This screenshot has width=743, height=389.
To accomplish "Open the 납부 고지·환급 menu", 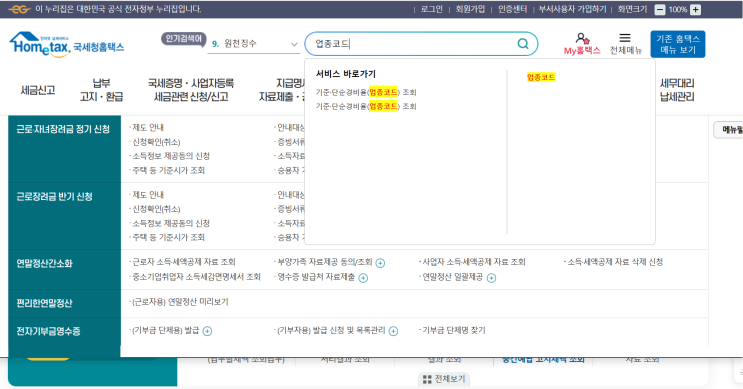I will click(101, 90).
